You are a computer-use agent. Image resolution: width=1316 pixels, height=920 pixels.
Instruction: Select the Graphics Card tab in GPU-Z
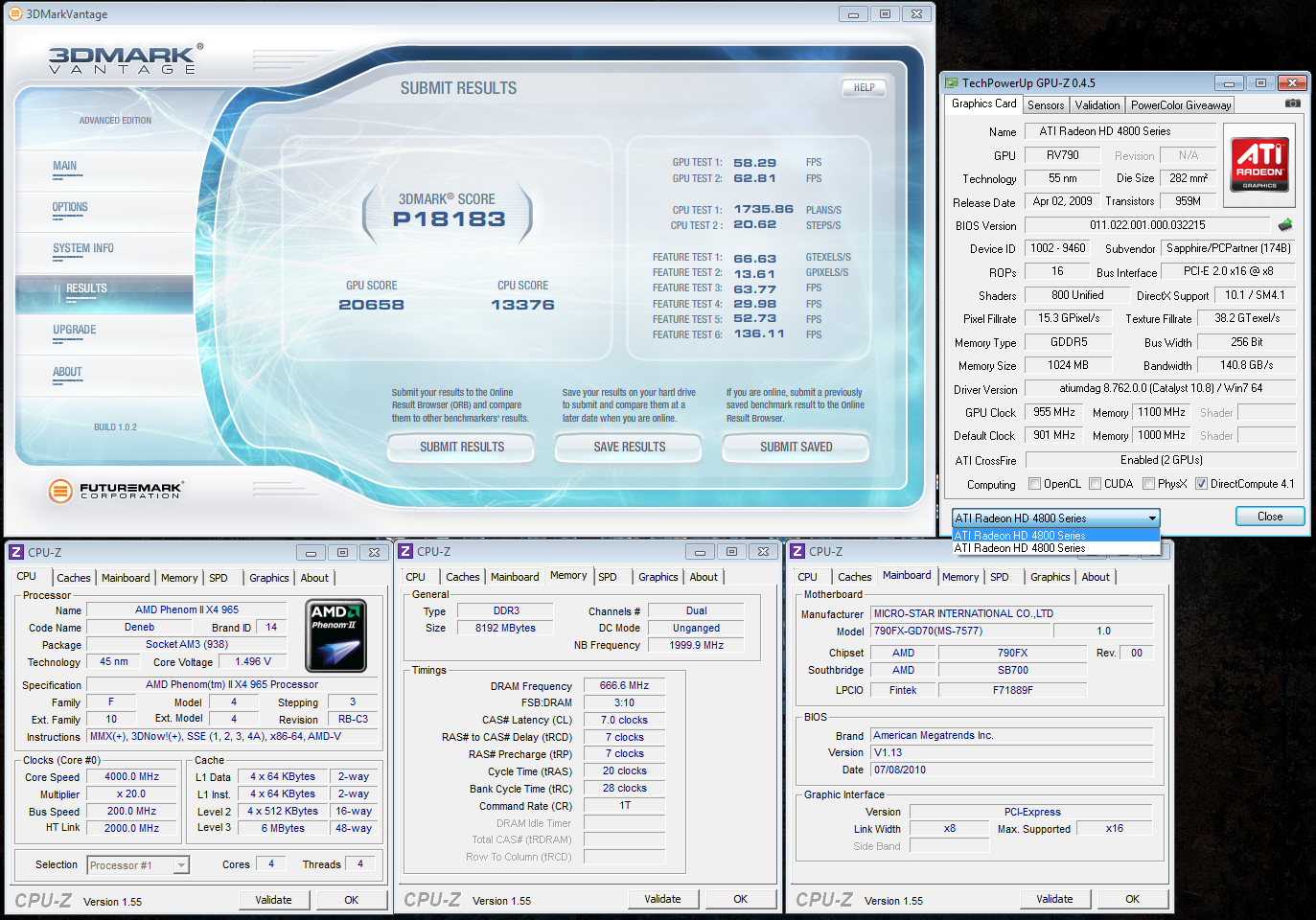point(984,103)
